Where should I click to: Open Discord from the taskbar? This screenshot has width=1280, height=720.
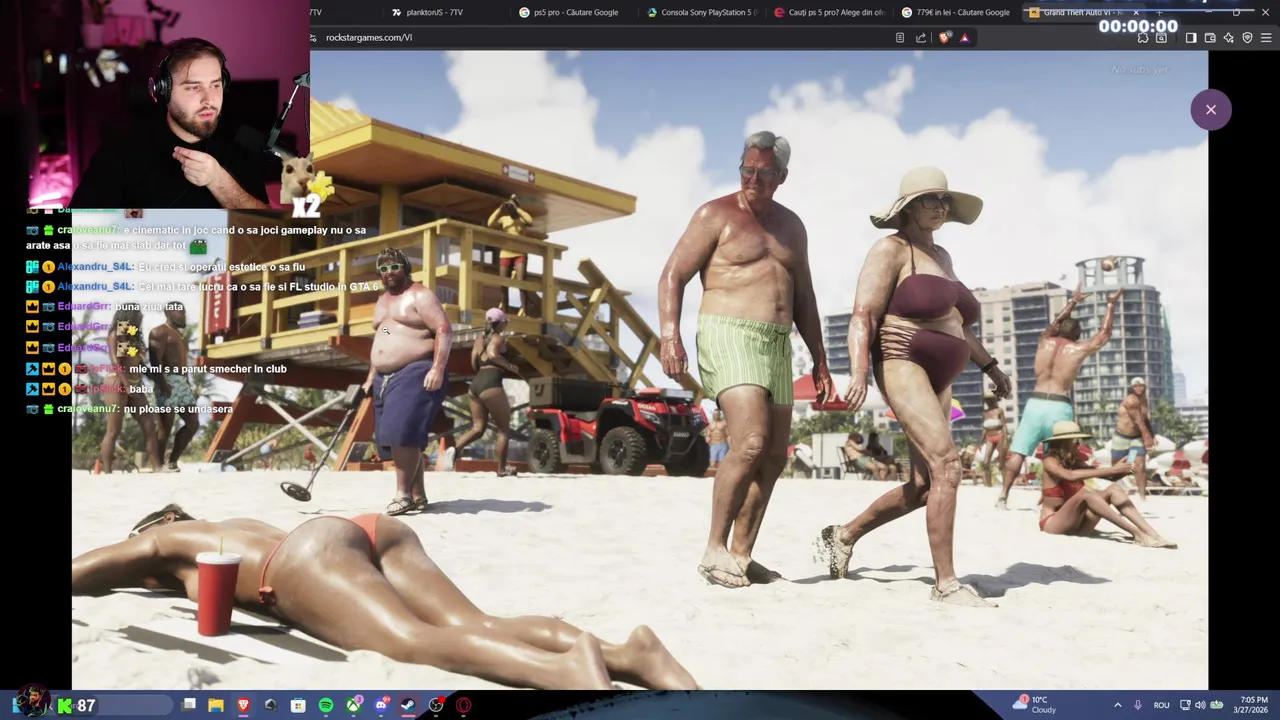(381, 705)
